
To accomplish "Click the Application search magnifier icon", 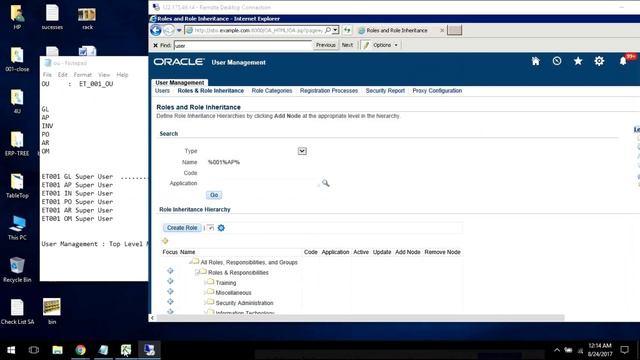I will [325, 183].
